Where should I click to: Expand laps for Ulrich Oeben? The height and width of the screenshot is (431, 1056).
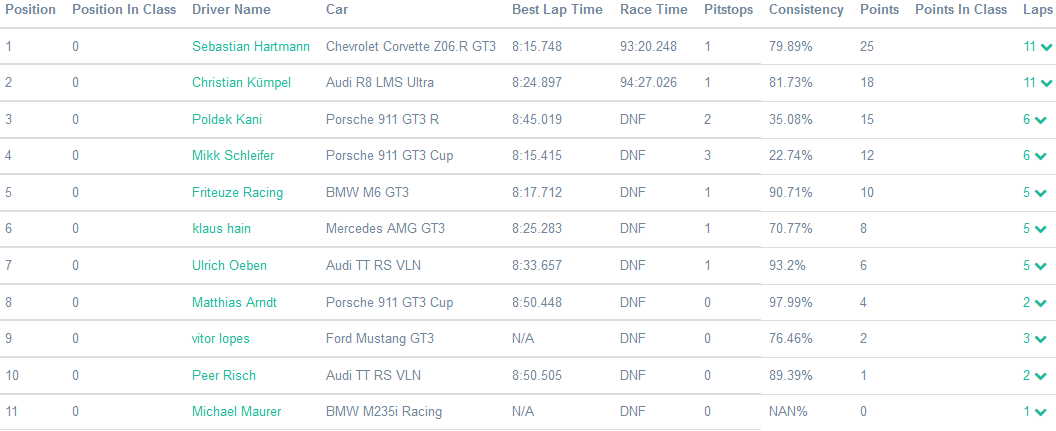click(x=1041, y=266)
